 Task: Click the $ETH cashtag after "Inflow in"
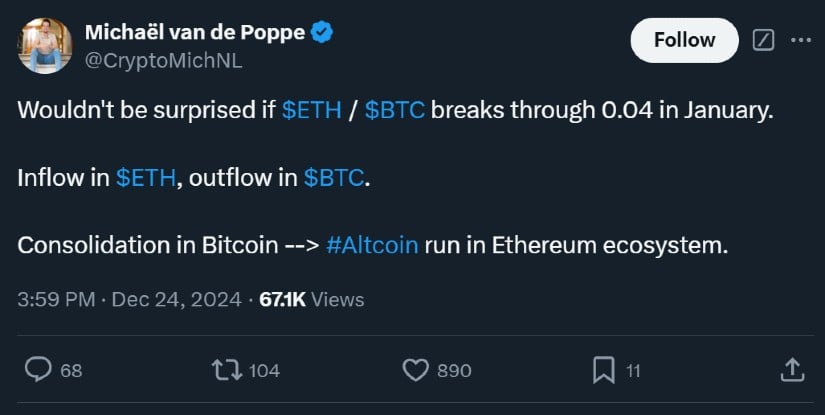(146, 178)
